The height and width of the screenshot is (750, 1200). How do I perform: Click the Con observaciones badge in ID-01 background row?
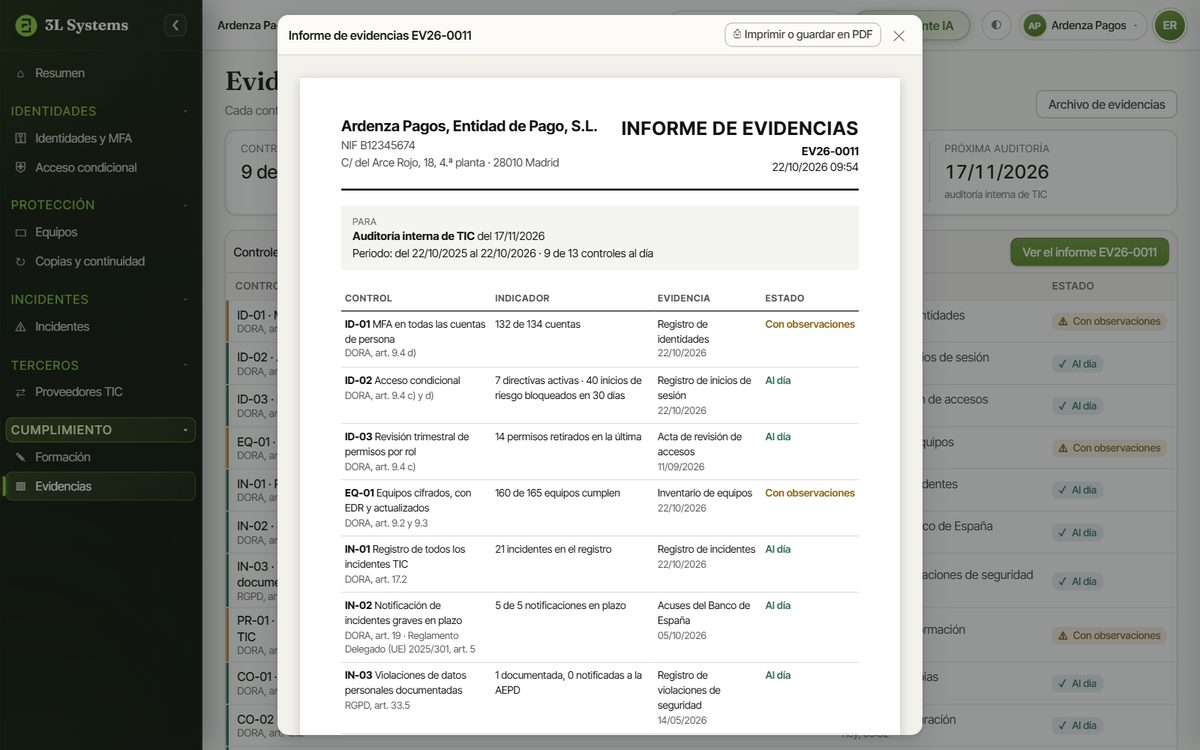[x=1109, y=321]
